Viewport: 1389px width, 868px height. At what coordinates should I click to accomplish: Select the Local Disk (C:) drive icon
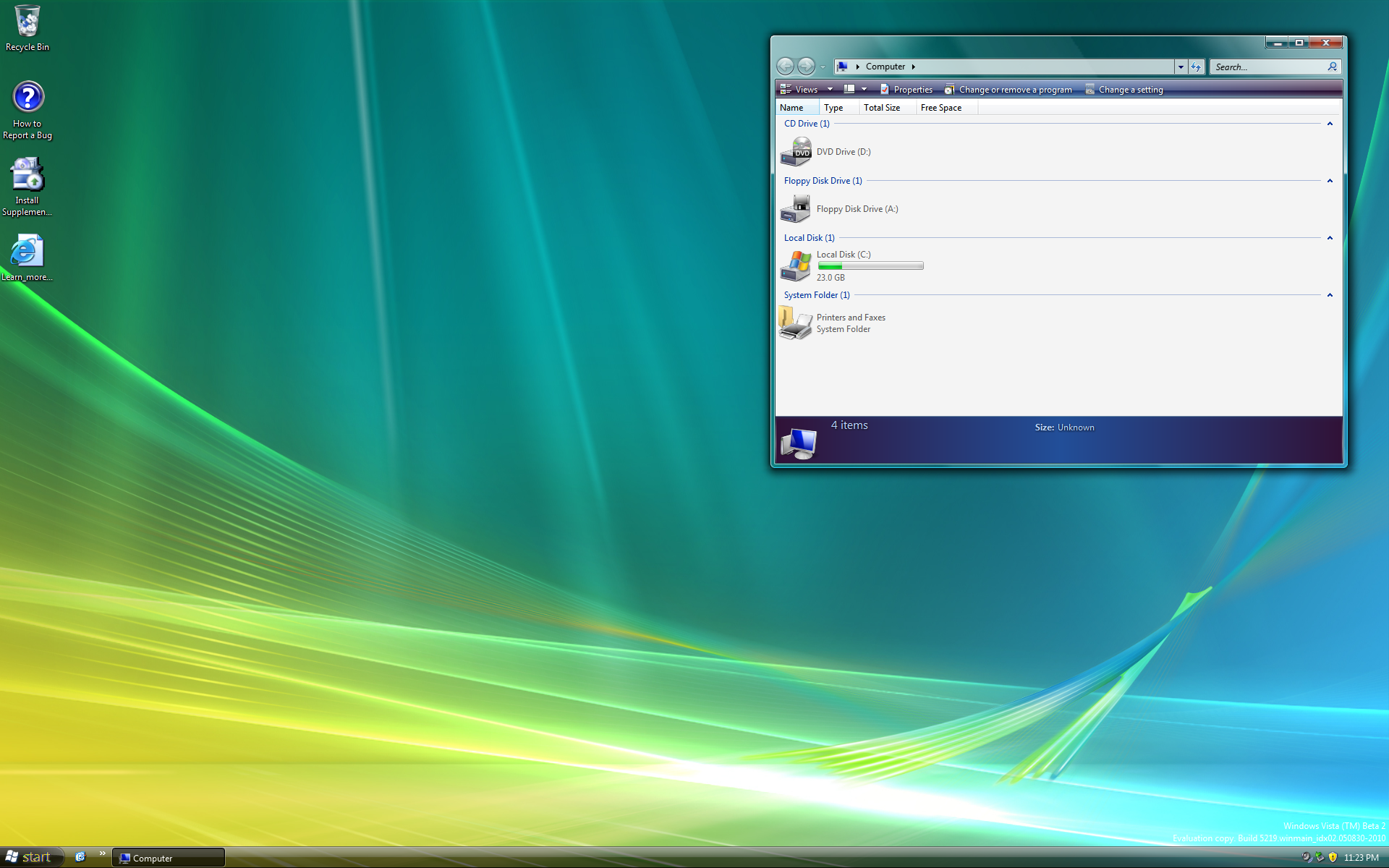(796, 265)
